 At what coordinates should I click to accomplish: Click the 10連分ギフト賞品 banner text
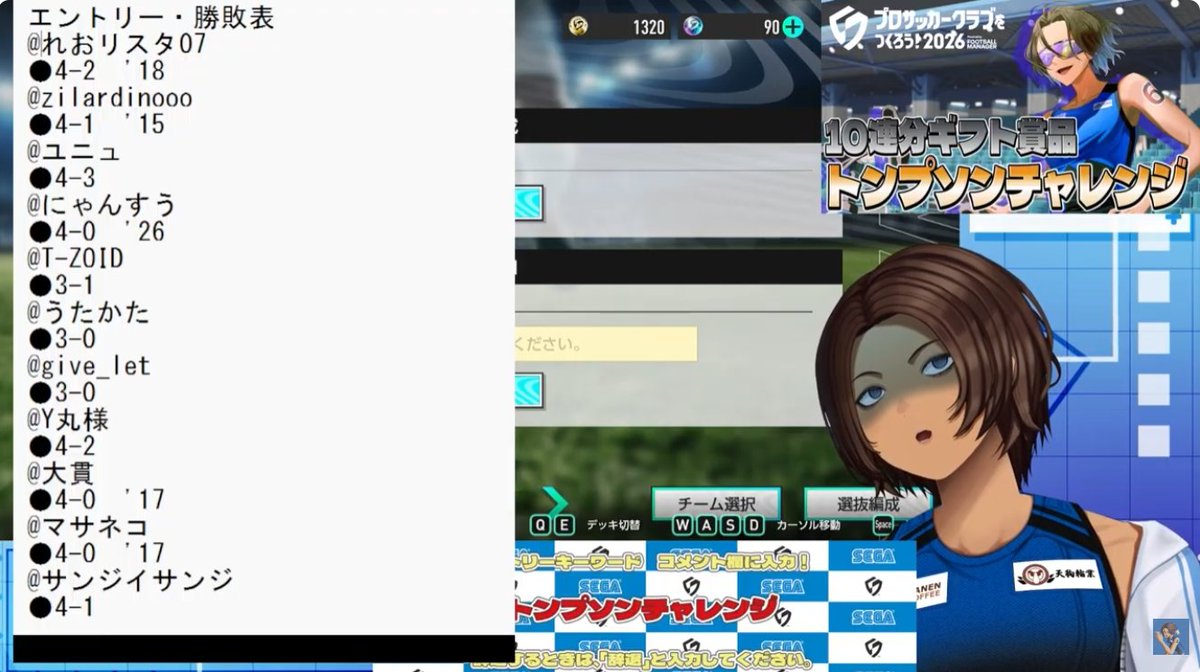[951, 139]
